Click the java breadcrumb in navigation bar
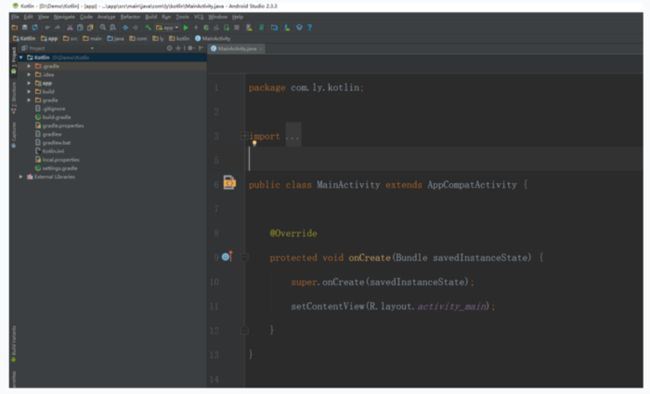The image size is (650, 394). (116, 39)
